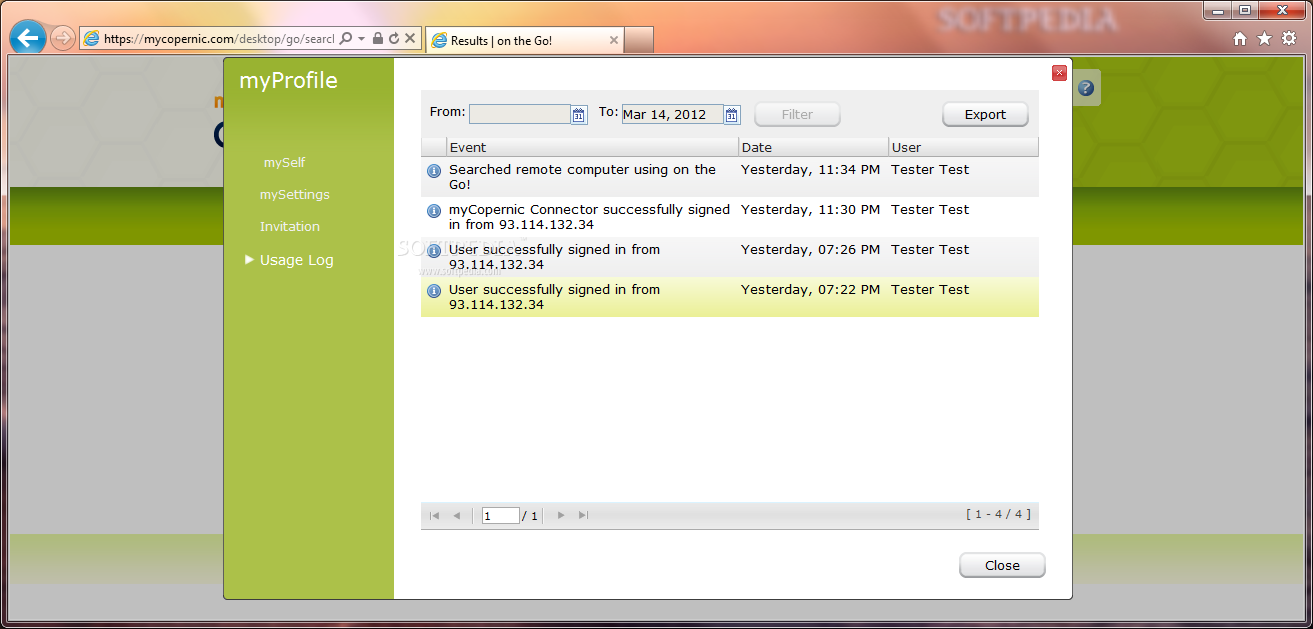Select the date 'Yesterday, 07:26 PM'
Viewport: 1313px width, 629px height.
[x=811, y=249]
